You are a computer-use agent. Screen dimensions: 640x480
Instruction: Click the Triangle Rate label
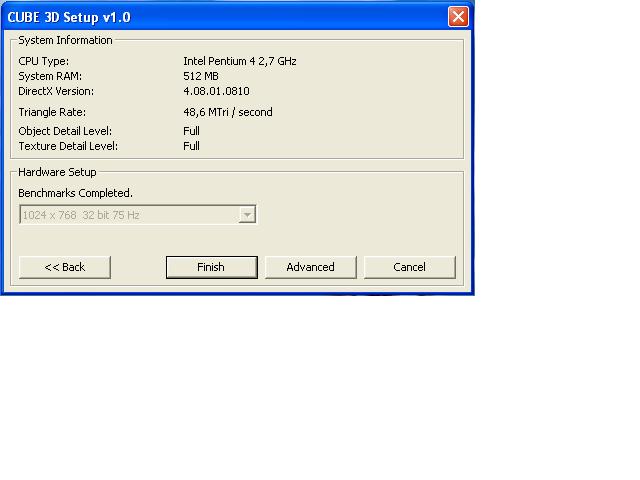52,113
